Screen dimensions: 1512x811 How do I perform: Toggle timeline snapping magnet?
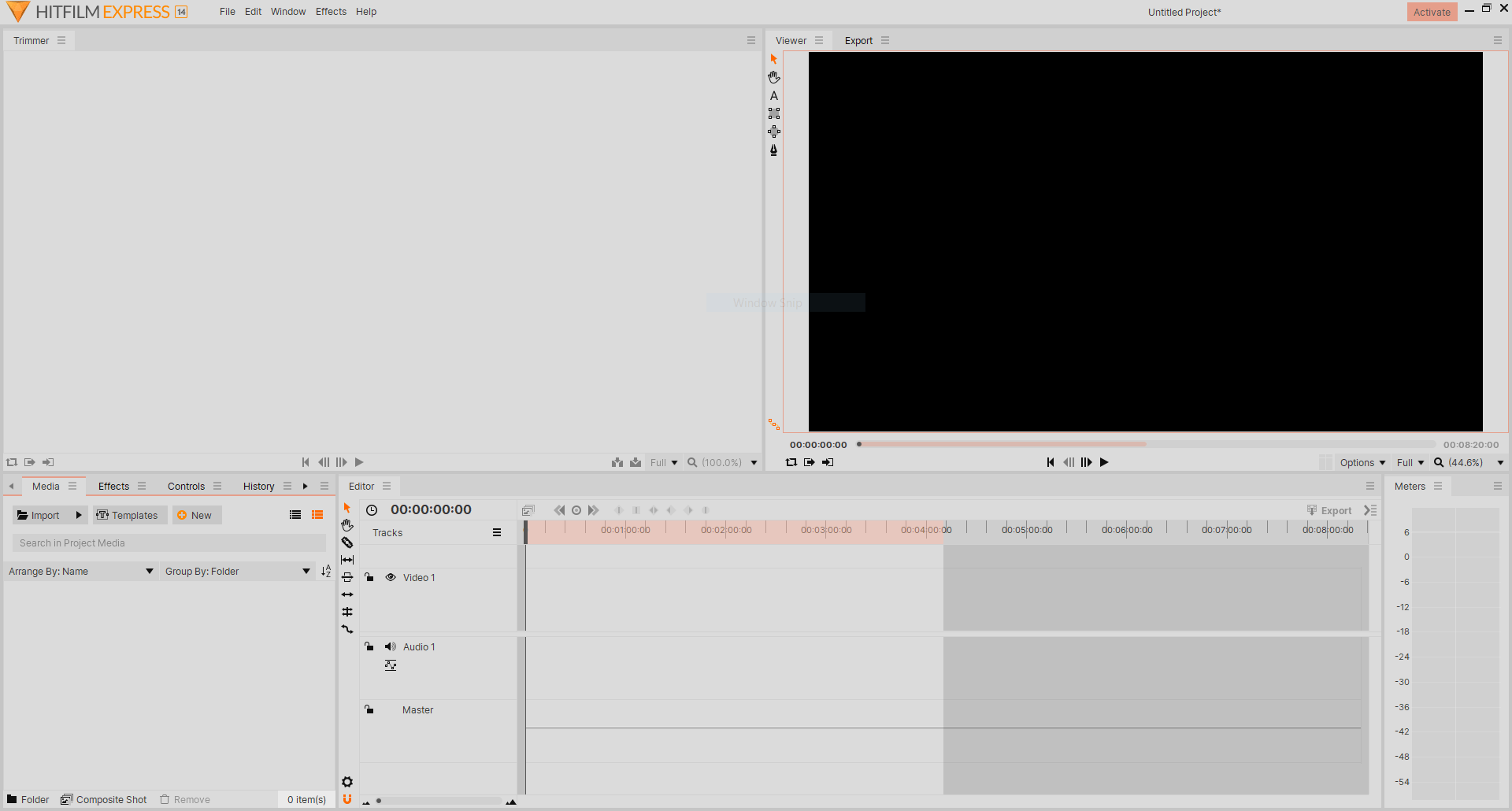347,799
